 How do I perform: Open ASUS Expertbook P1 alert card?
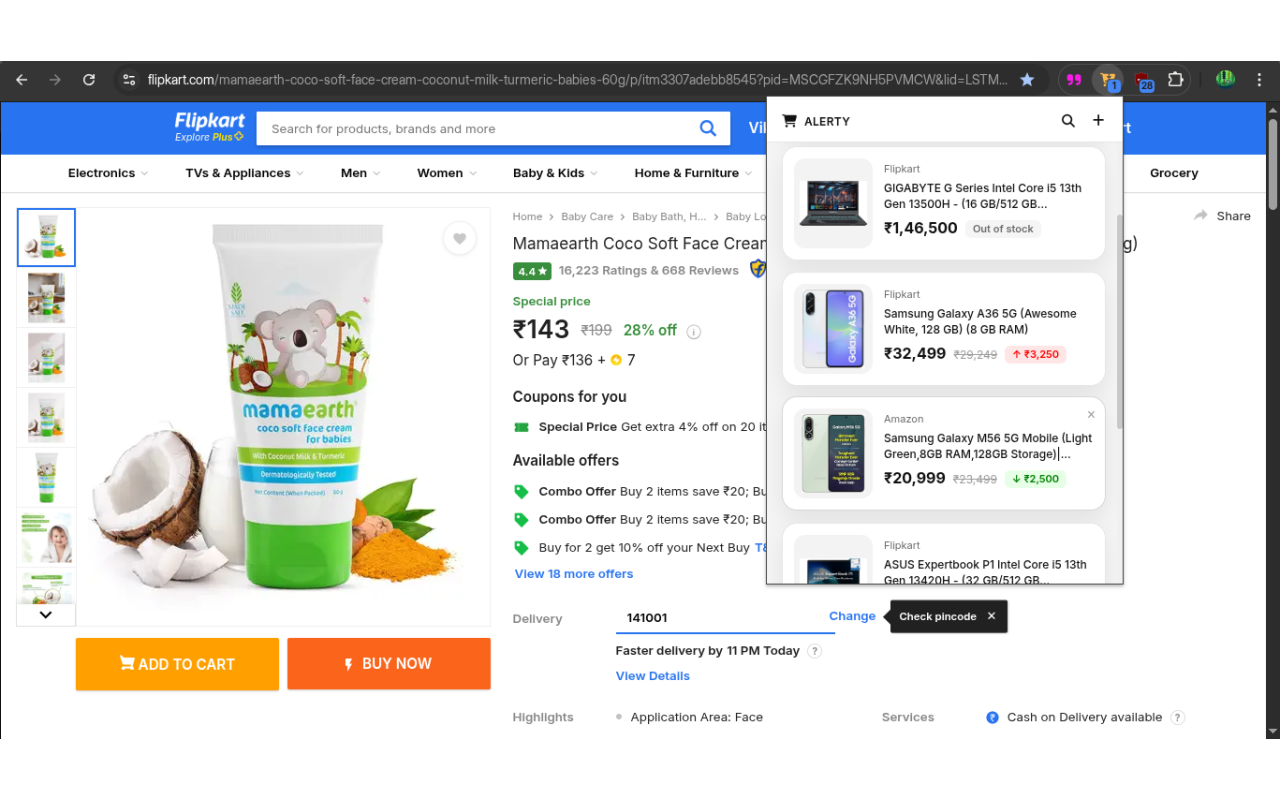[943, 554]
